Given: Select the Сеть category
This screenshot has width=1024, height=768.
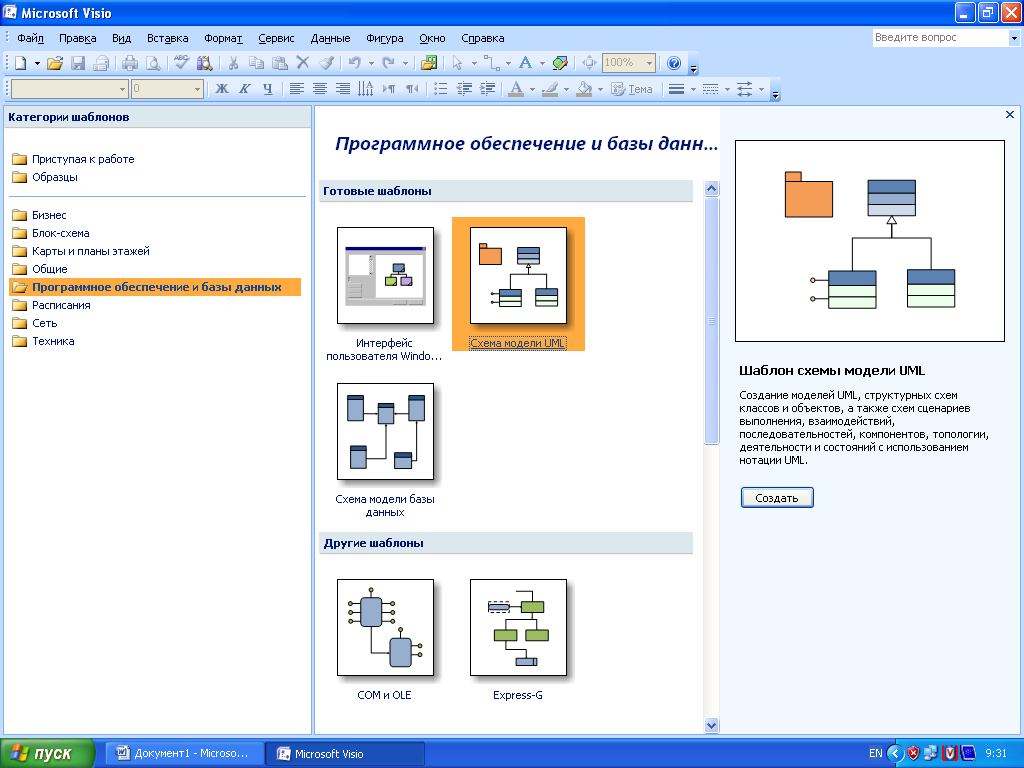Looking at the screenshot, I should [x=44, y=323].
